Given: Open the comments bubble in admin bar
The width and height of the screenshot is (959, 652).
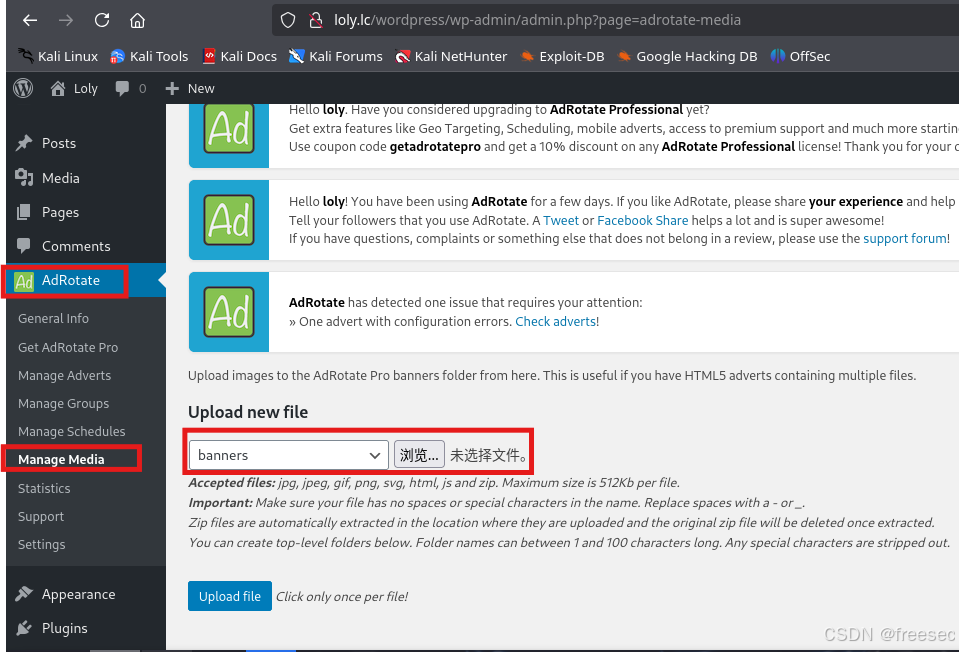Looking at the screenshot, I should click(x=130, y=89).
